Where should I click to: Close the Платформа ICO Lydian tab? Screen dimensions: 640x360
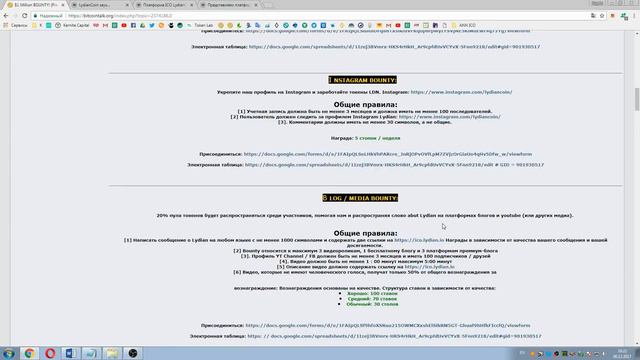tap(191, 5)
